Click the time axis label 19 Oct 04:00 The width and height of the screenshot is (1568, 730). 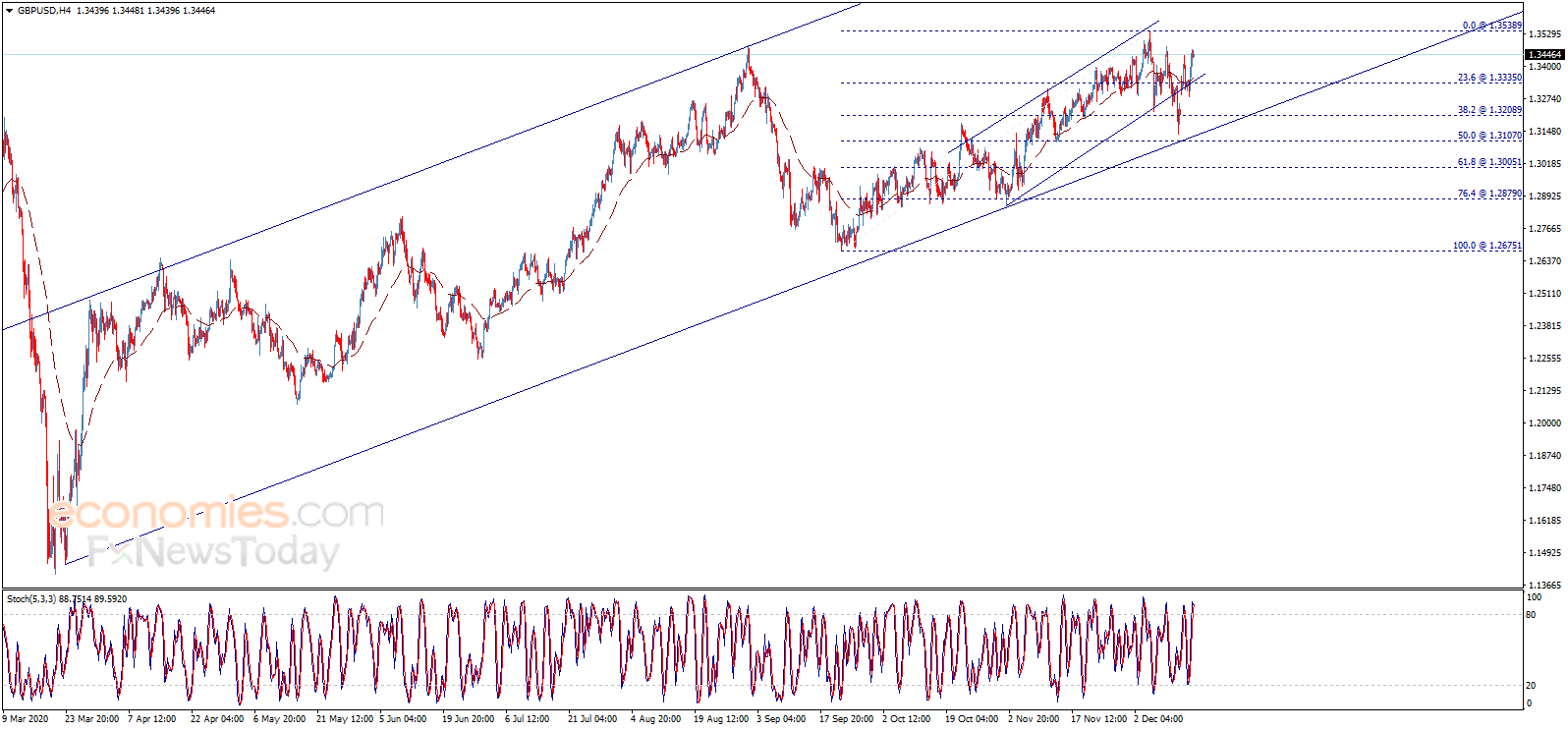[972, 719]
